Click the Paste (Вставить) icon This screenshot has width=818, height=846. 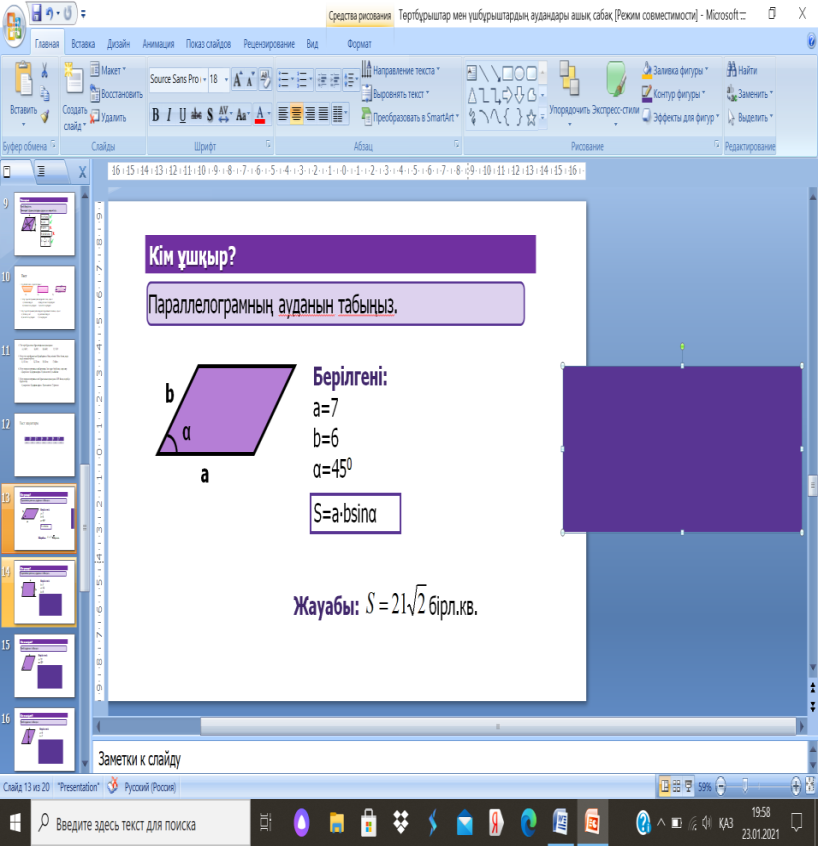pos(23,80)
